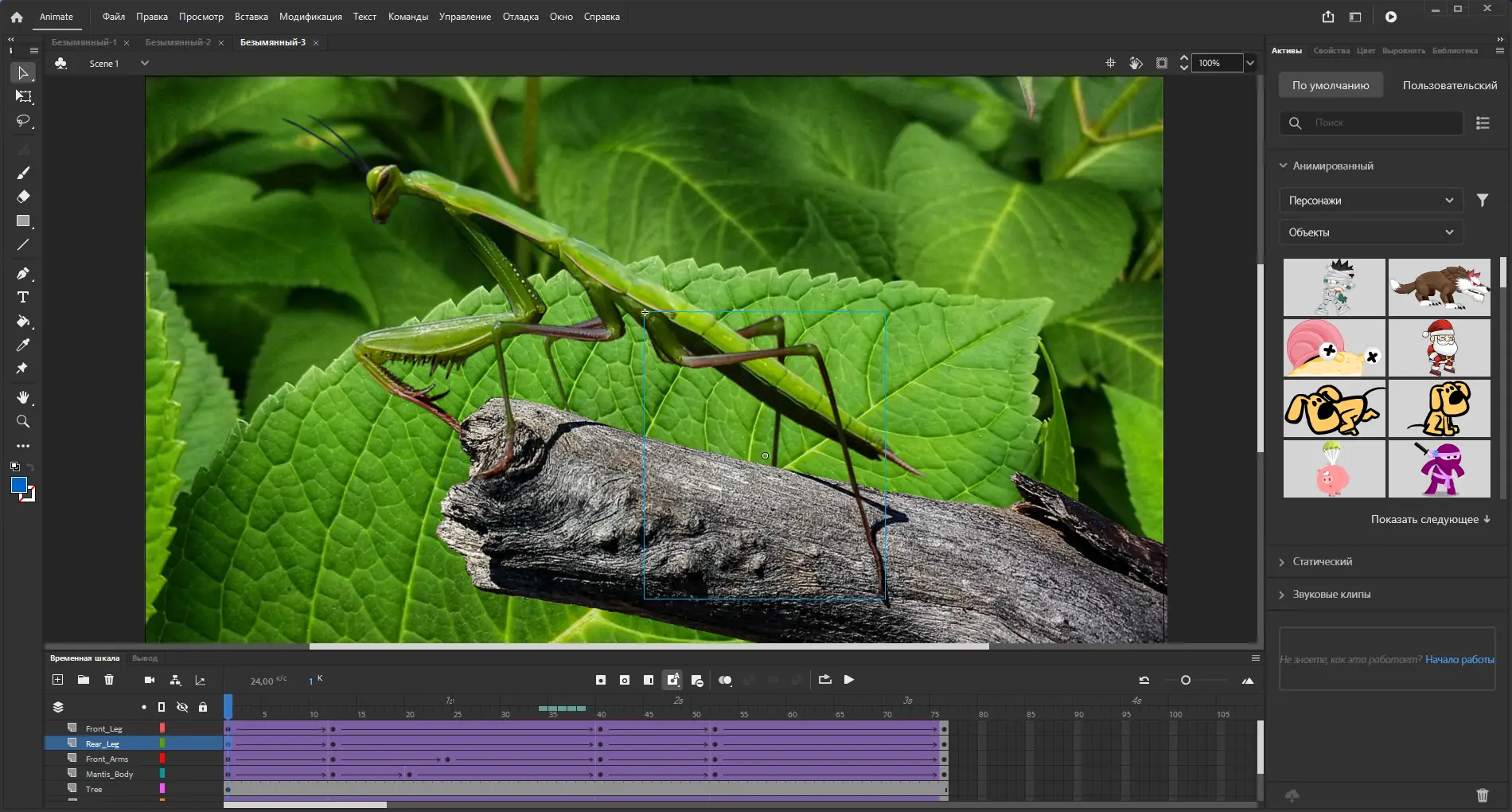Activate the Paint Bucket tool

pos(23,322)
